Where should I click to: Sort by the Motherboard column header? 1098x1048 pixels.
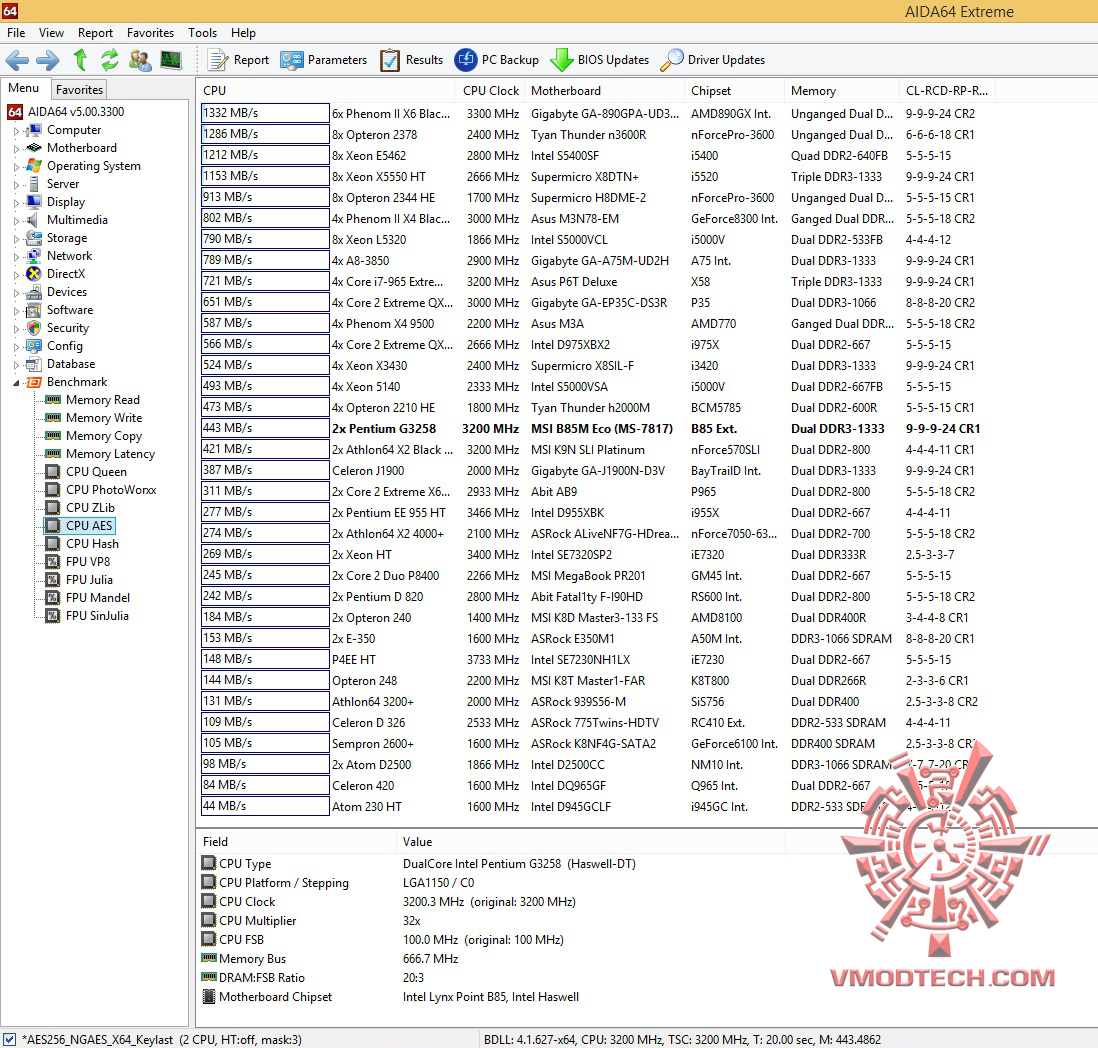[x=604, y=91]
